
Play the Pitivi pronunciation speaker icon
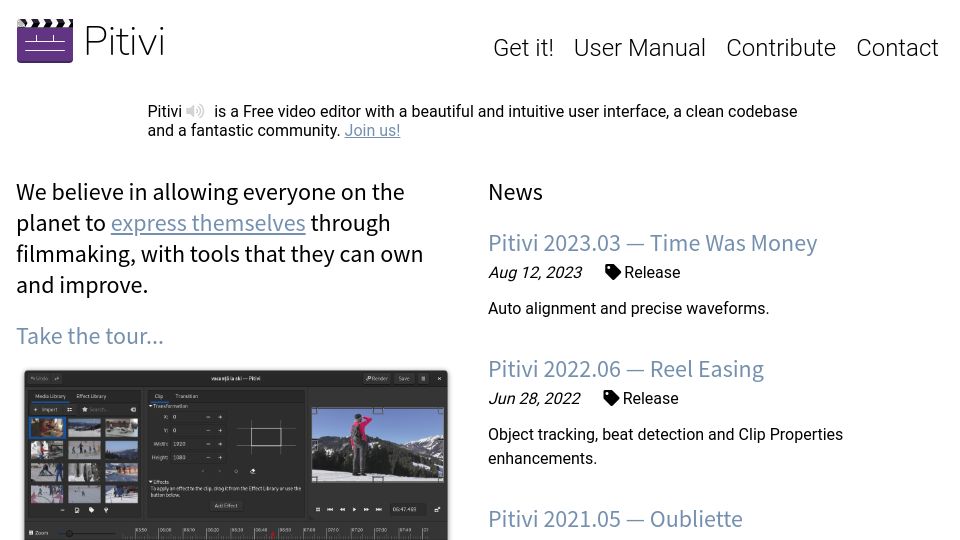tap(195, 111)
